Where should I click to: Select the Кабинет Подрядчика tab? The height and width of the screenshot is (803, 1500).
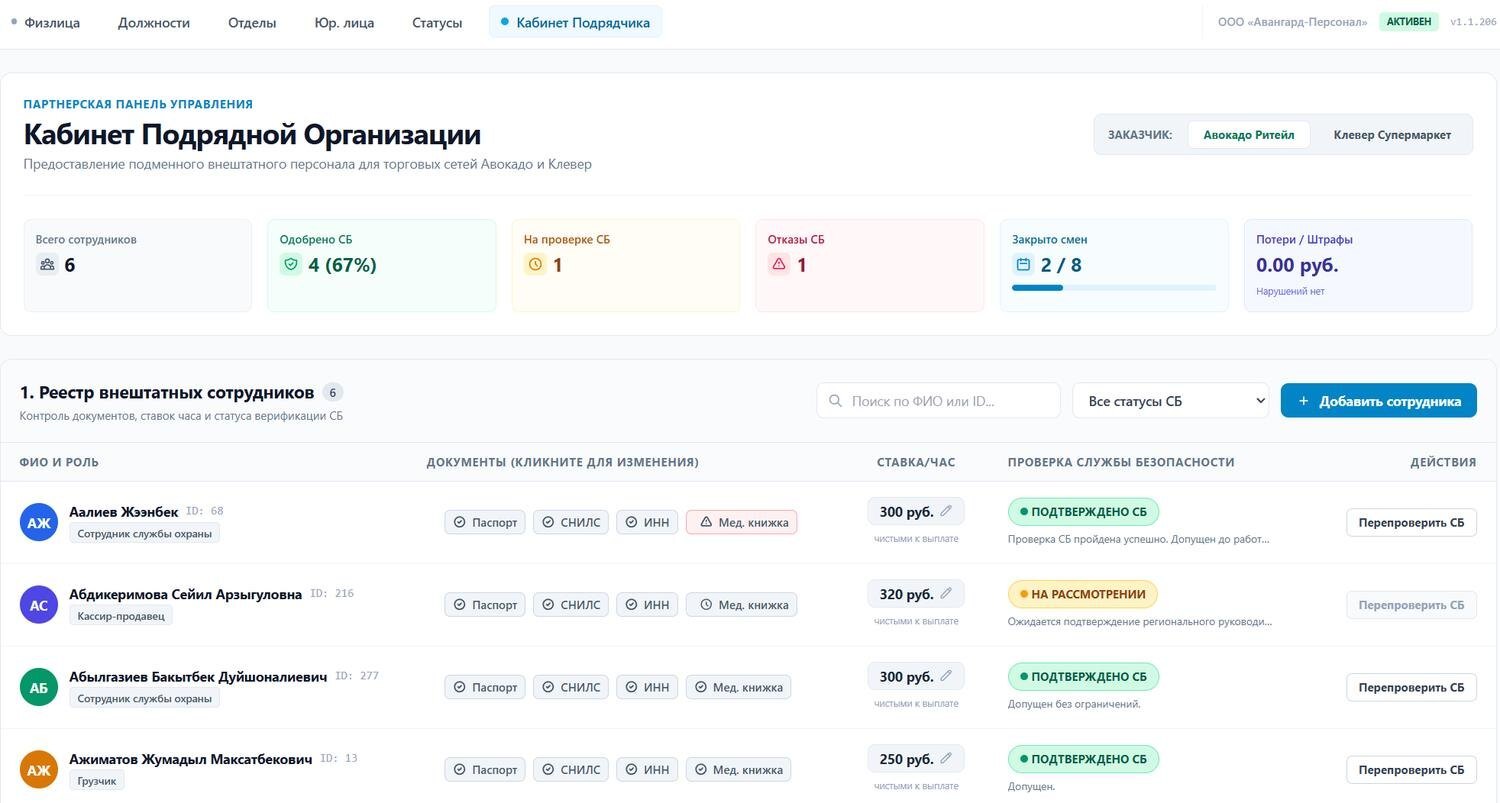point(575,22)
